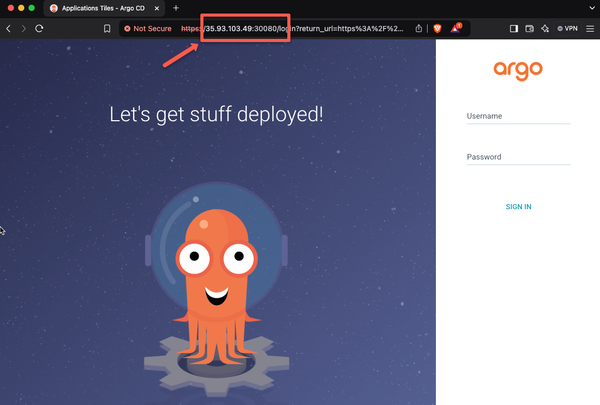Click the browser forward arrow
The image size is (600, 405).
click(x=24, y=29)
